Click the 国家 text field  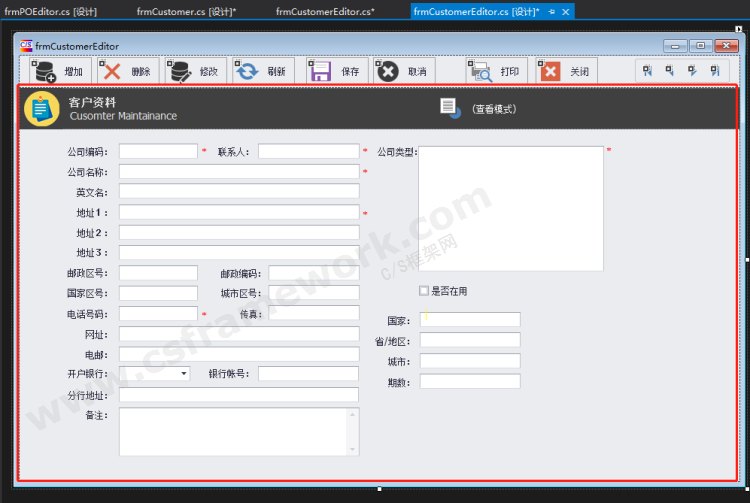coord(470,320)
